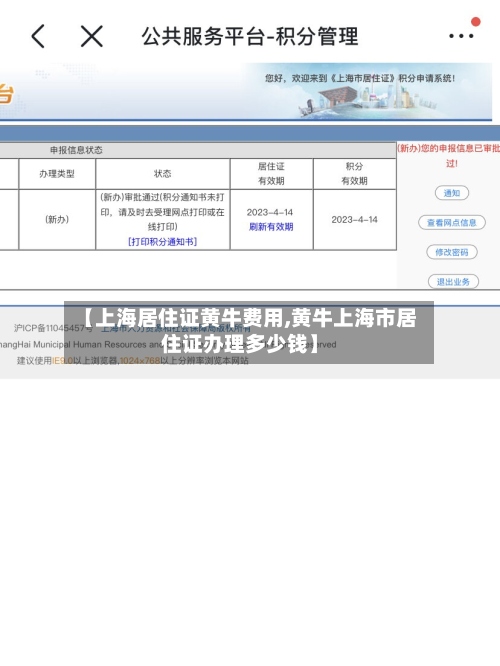The width and height of the screenshot is (500, 666).
Task: Click the red 申报信息已审批通过 notice
Action: (x=449, y=155)
